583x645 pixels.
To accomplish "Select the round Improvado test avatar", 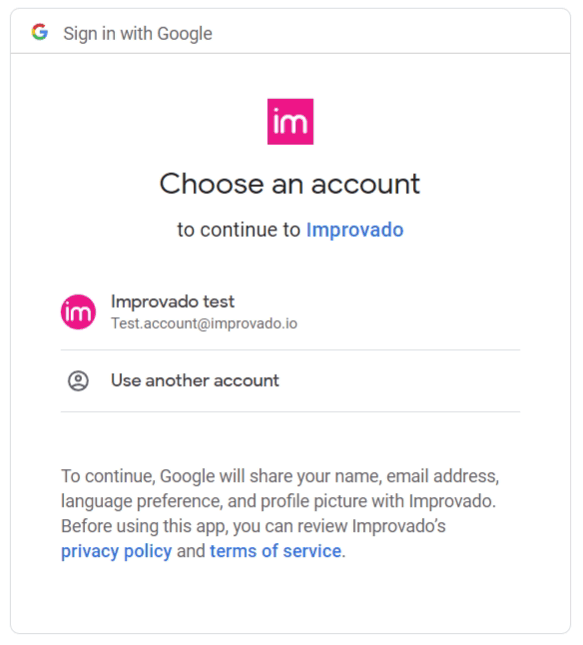I will (78, 312).
